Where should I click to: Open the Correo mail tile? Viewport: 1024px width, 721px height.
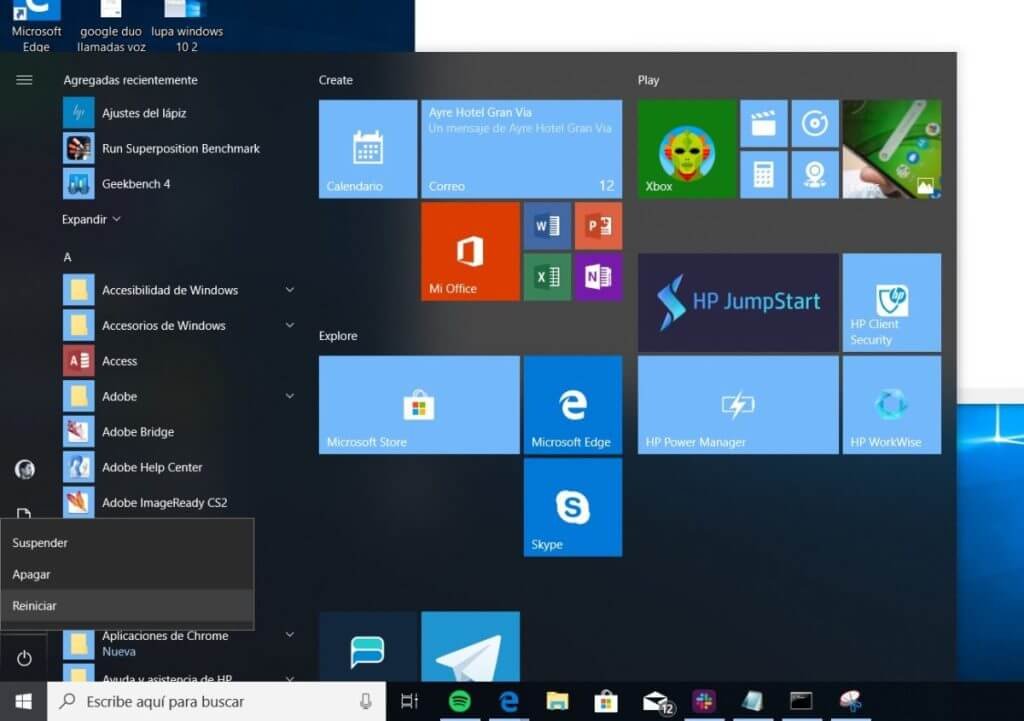521,149
